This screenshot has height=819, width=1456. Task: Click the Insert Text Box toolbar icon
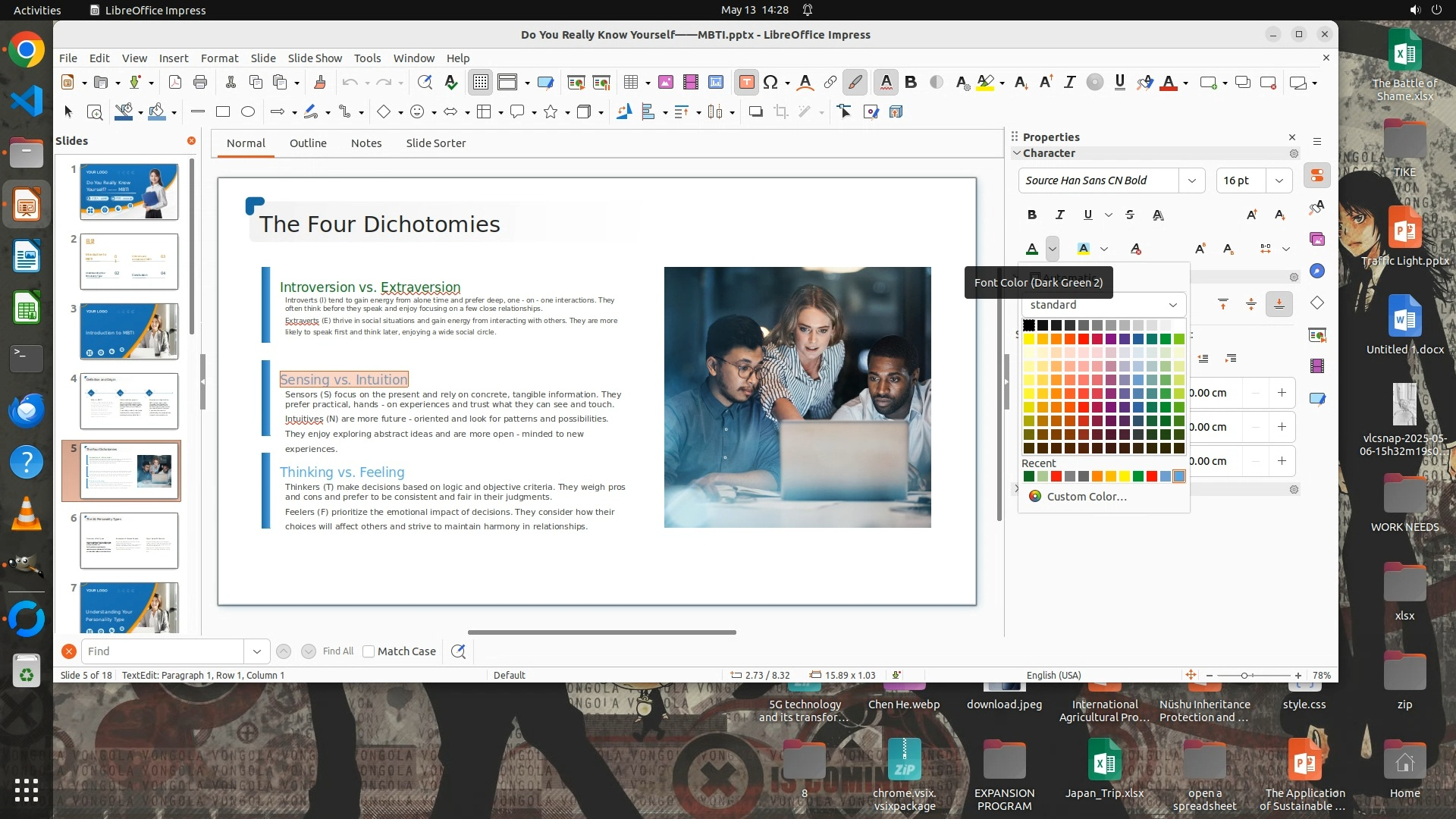[x=746, y=83]
